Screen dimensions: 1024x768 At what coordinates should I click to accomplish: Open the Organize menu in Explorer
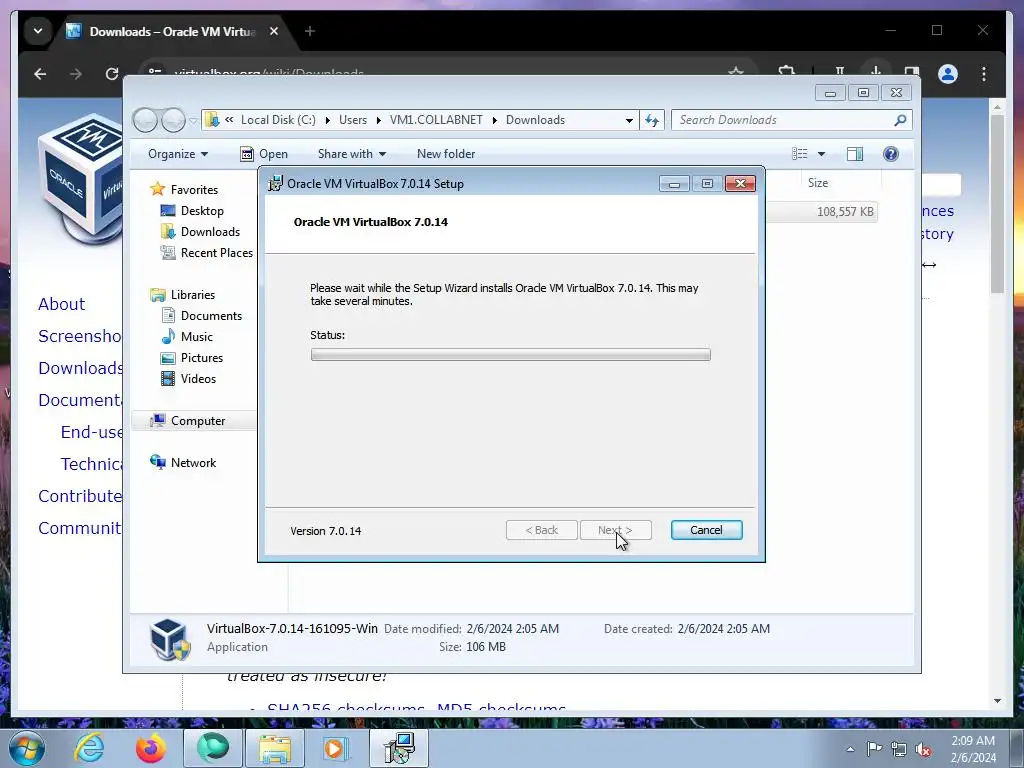[178, 153]
